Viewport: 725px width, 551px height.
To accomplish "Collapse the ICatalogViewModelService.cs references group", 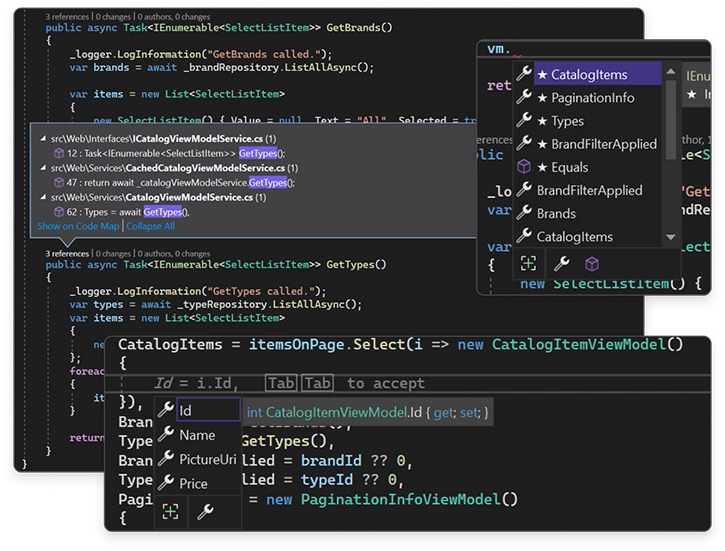I will (42, 138).
